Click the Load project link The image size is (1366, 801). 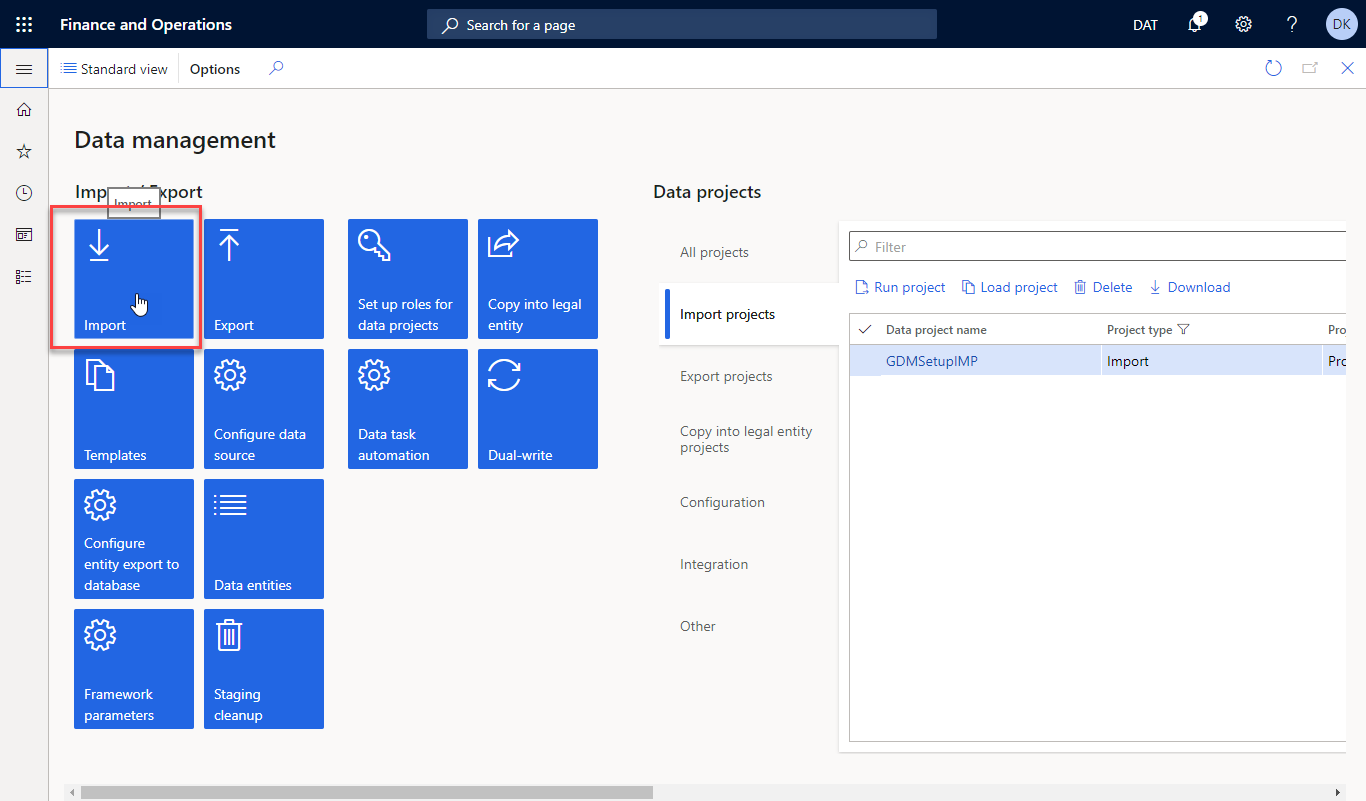(x=1009, y=287)
